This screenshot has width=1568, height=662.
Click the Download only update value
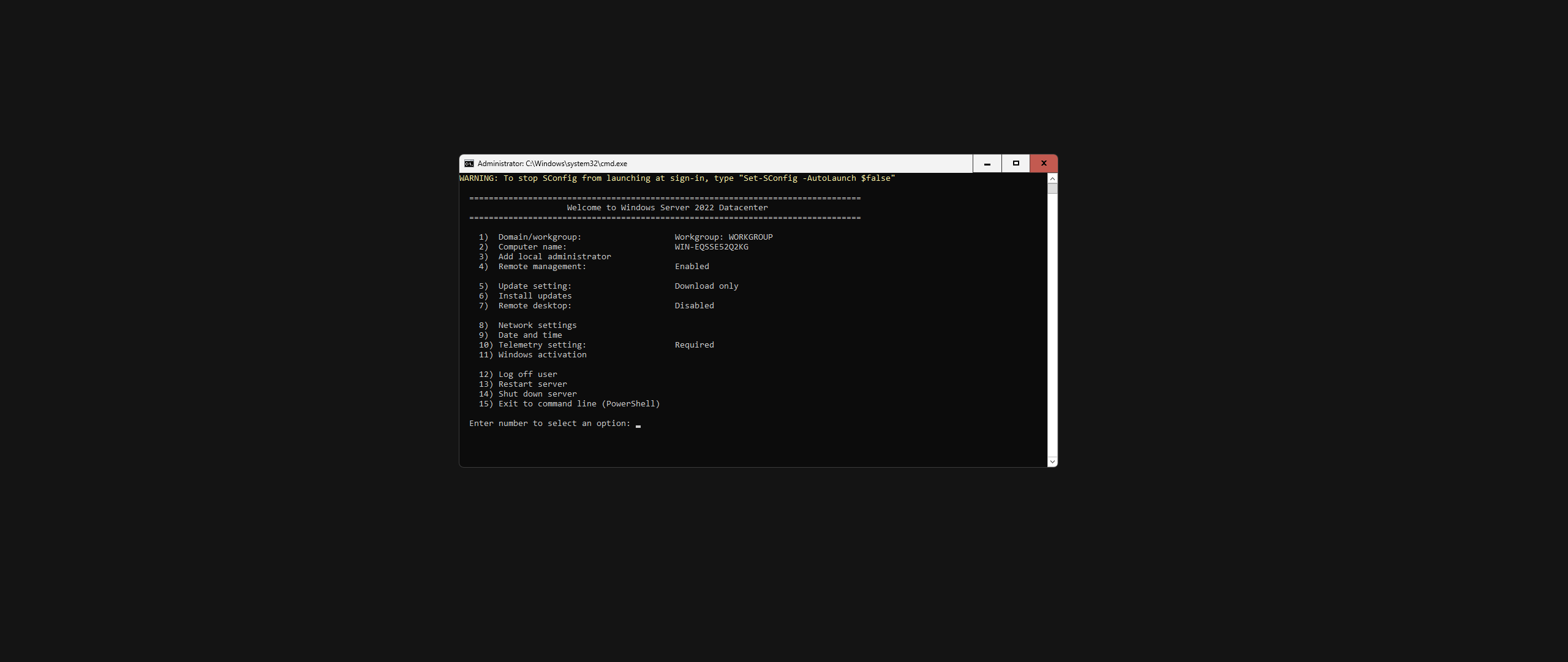pyautogui.click(x=706, y=286)
